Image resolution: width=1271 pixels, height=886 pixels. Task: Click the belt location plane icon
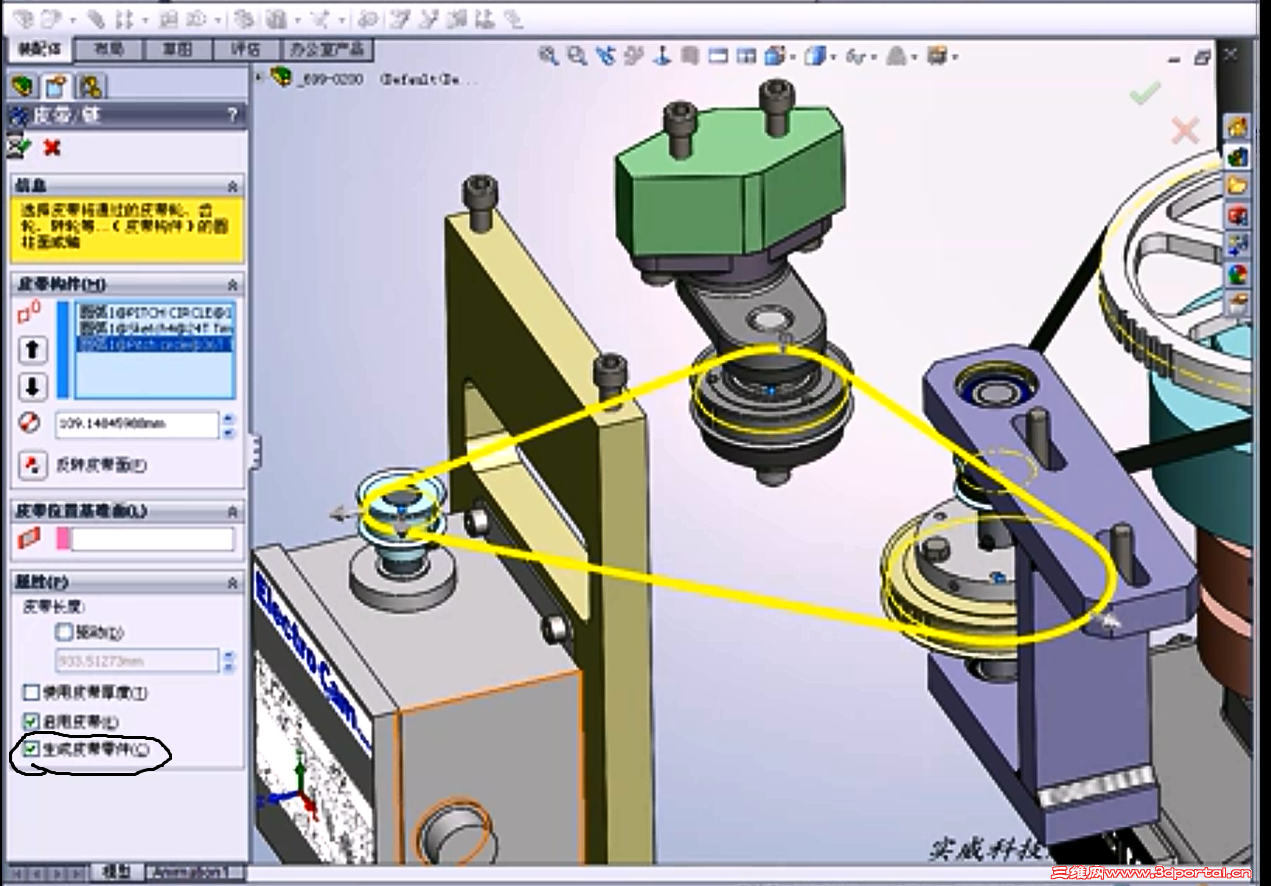pos(30,539)
